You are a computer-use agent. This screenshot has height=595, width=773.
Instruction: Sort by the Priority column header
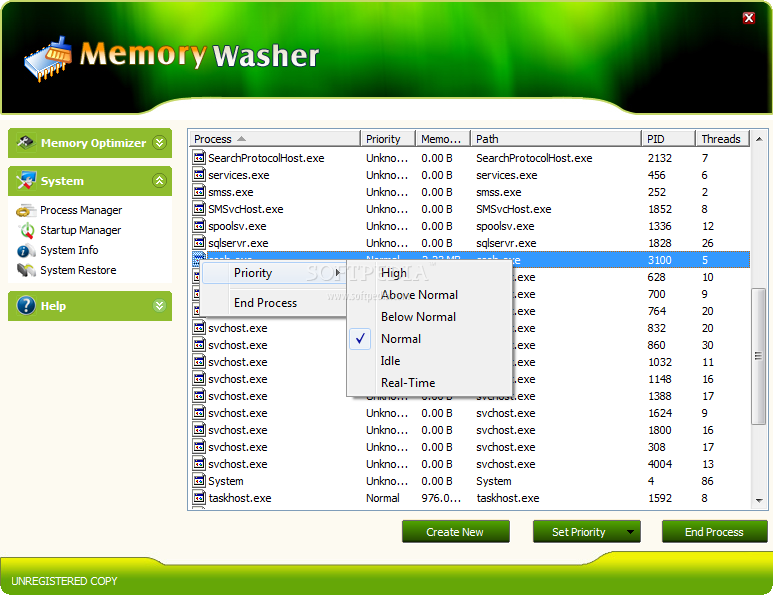(388, 139)
